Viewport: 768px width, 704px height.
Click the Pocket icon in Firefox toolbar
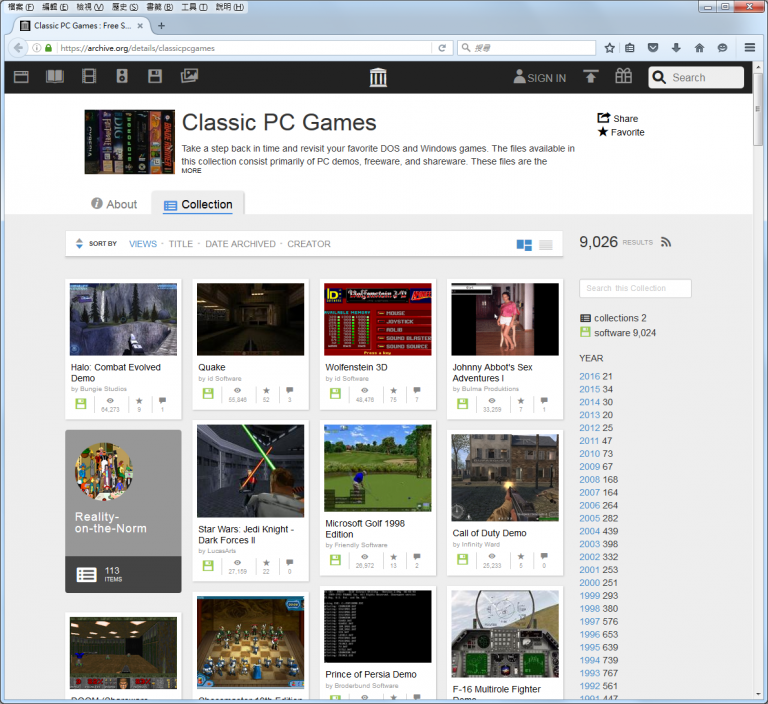(x=653, y=48)
